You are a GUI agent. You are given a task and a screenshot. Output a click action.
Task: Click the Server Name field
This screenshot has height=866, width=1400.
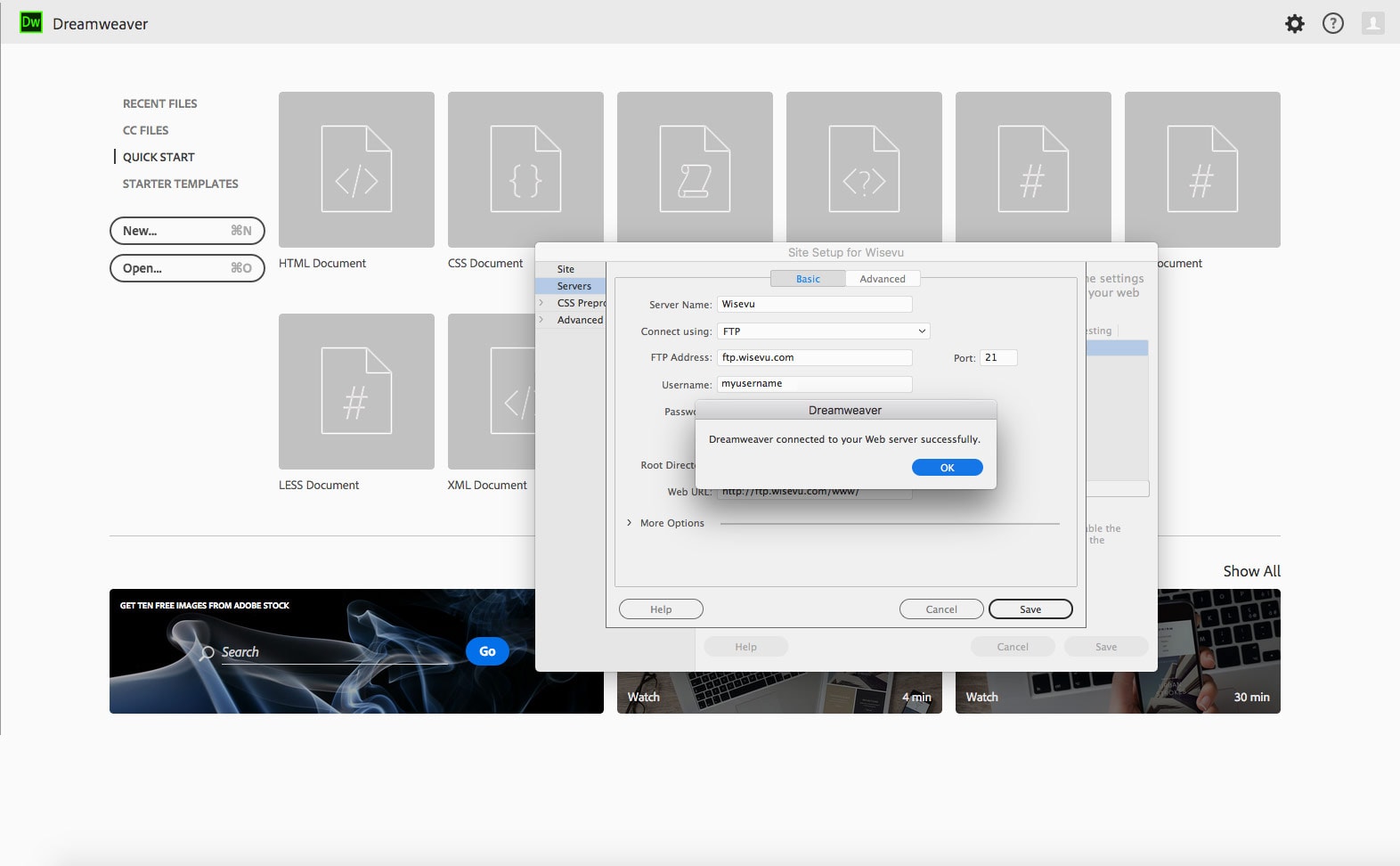tap(815, 305)
